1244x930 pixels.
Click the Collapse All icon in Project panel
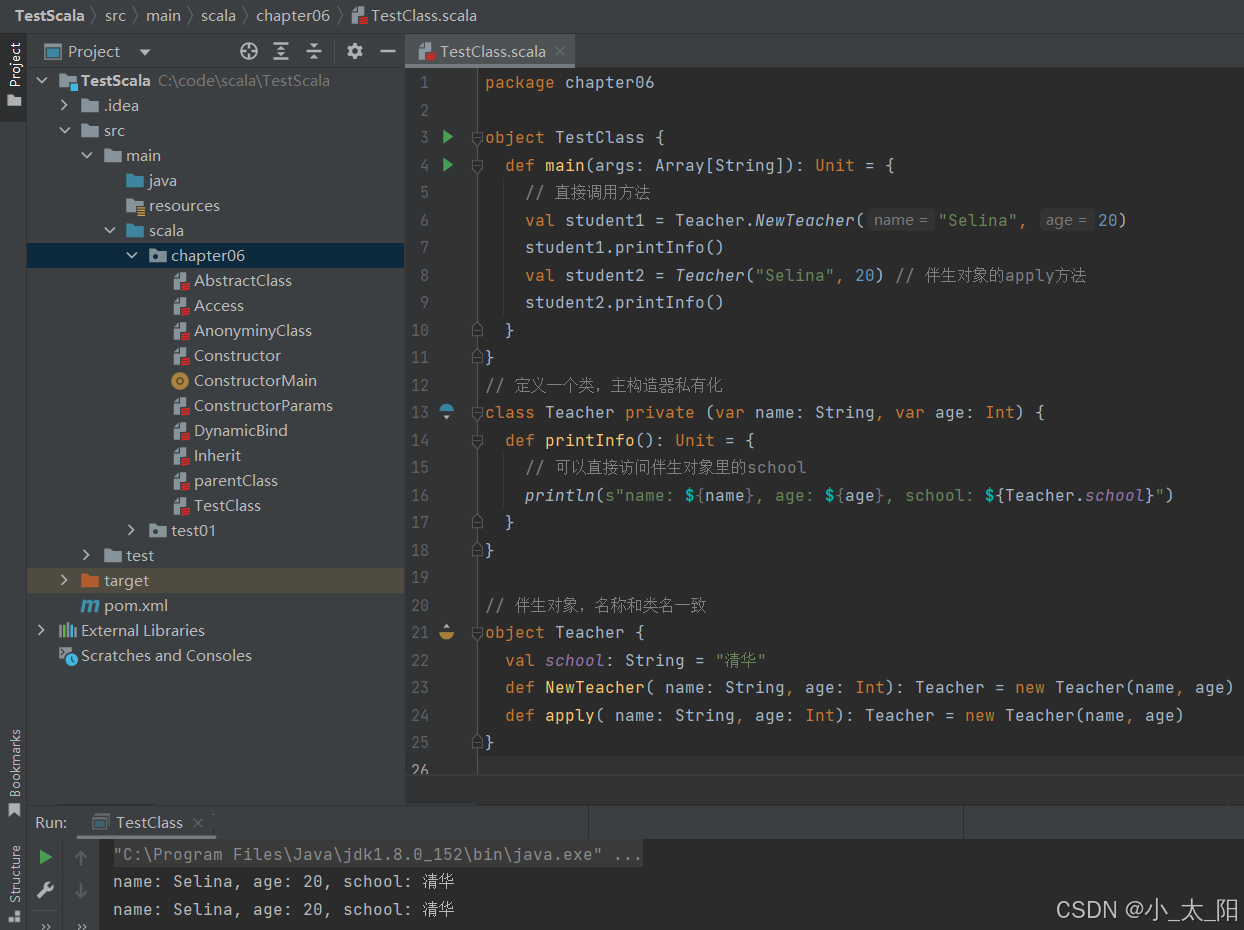tap(314, 51)
